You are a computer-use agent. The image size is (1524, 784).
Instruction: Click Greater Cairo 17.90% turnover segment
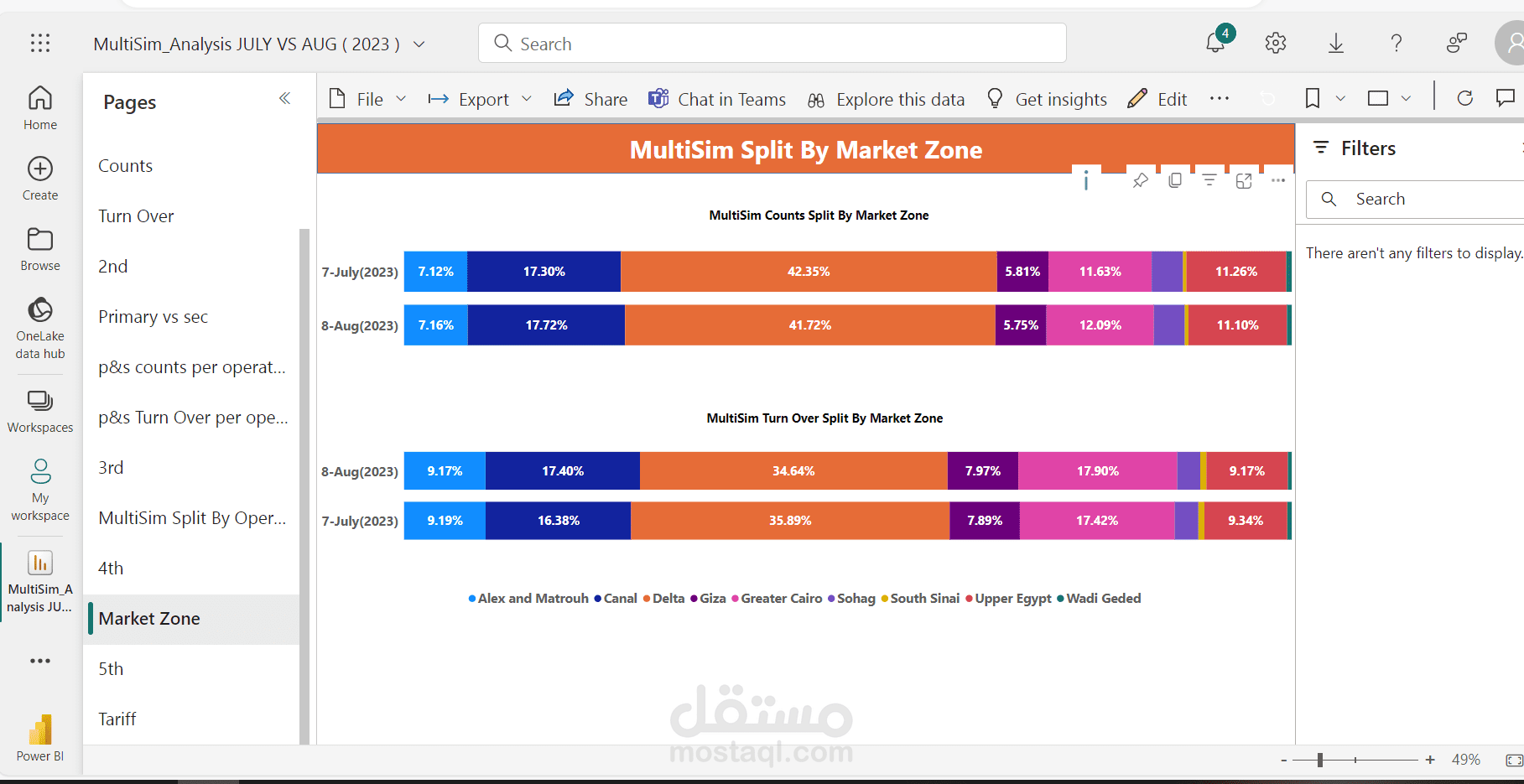1098,471
